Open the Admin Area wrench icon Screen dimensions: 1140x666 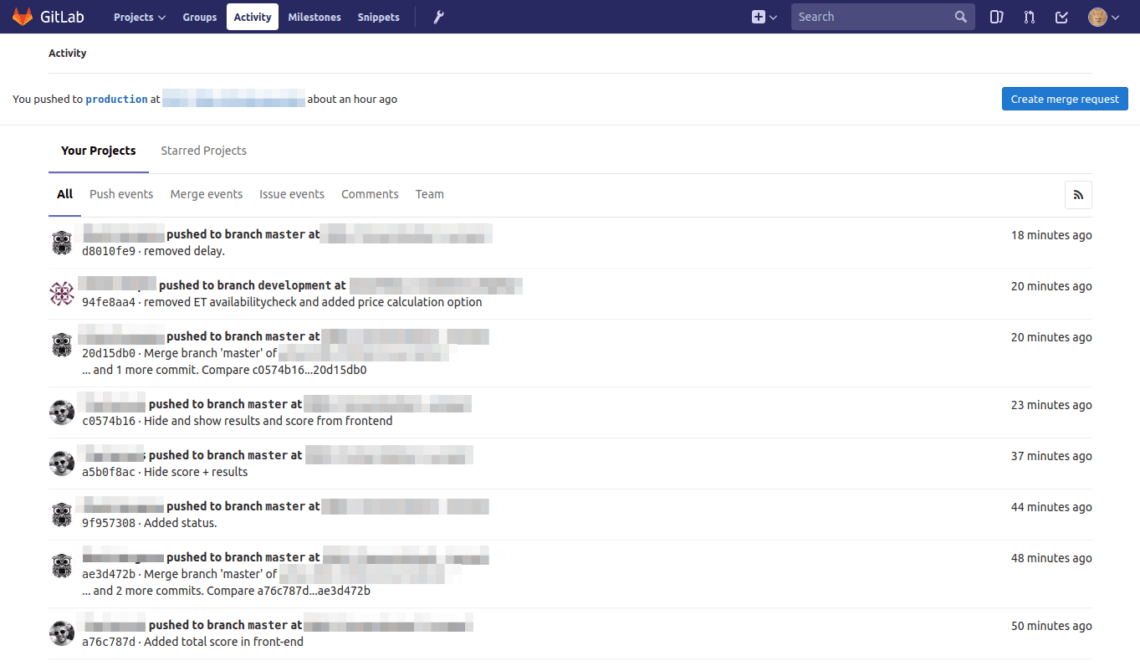pyautogui.click(x=437, y=16)
